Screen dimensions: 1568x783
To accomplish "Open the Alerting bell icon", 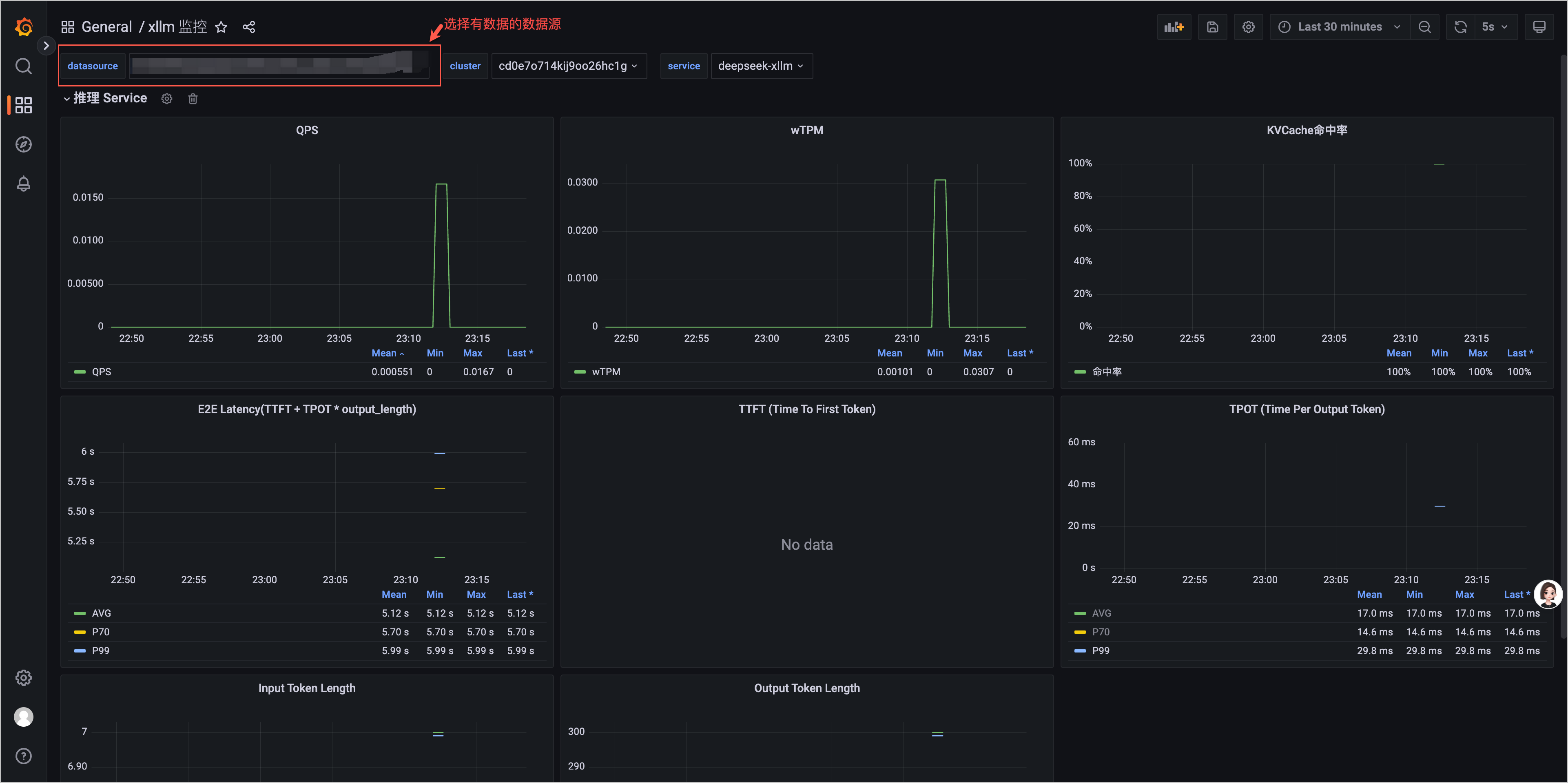I will (x=23, y=184).
